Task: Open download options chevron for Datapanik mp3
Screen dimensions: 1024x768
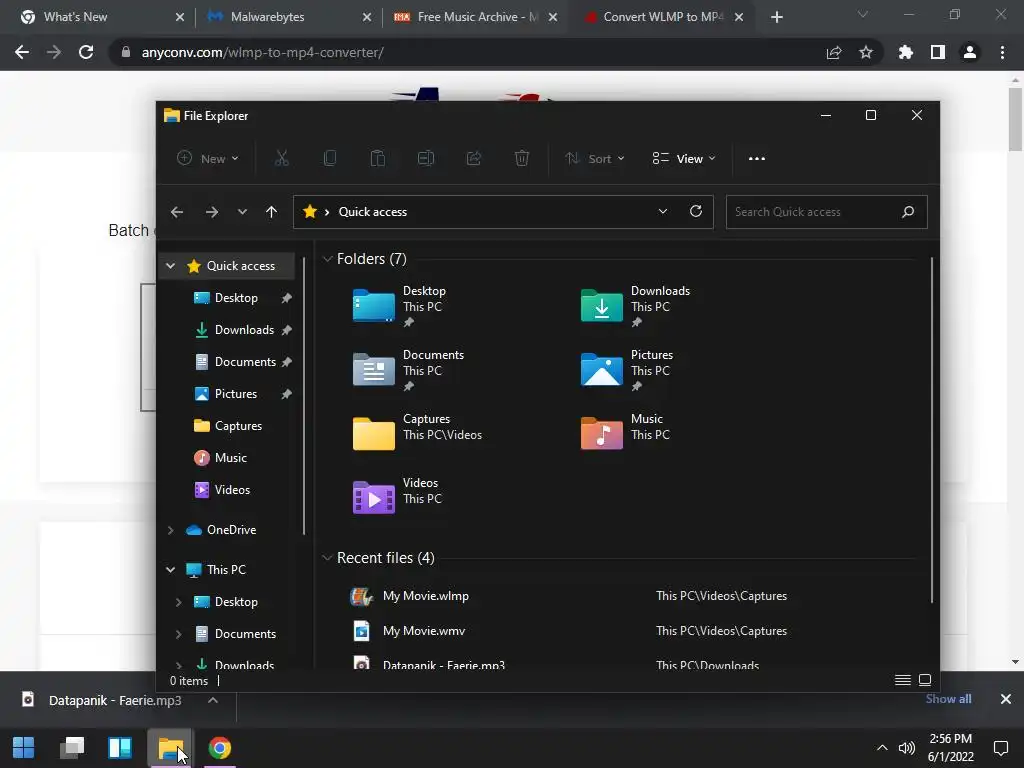Action: pyautogui.click(x=213, y=700)
